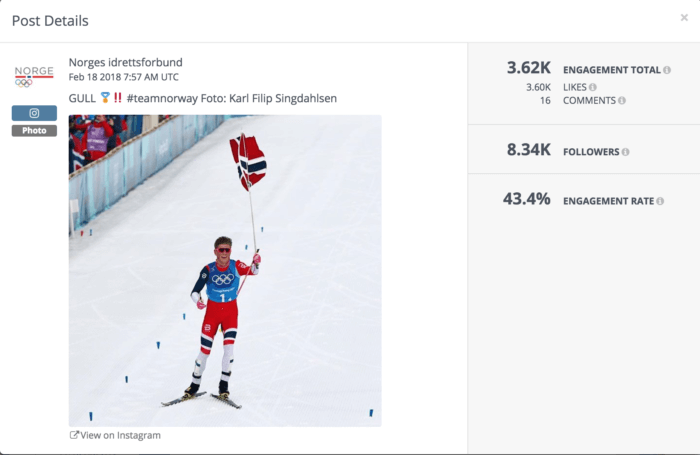This screenshot has width=700, height=455.
Task: Close the Post Details dialog
Action: point(684,18)
